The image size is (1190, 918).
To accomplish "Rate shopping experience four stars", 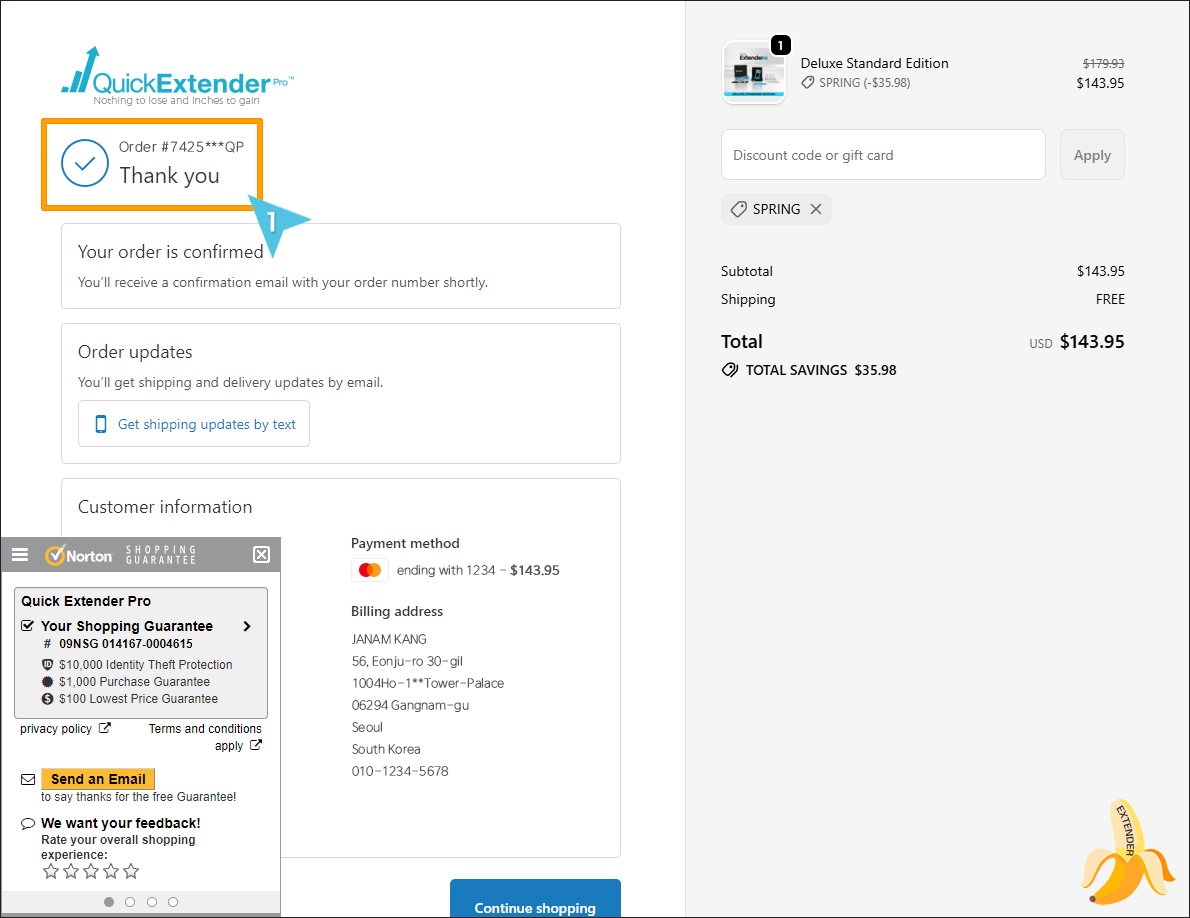I will pyautogui.click(x=111, y=871).
